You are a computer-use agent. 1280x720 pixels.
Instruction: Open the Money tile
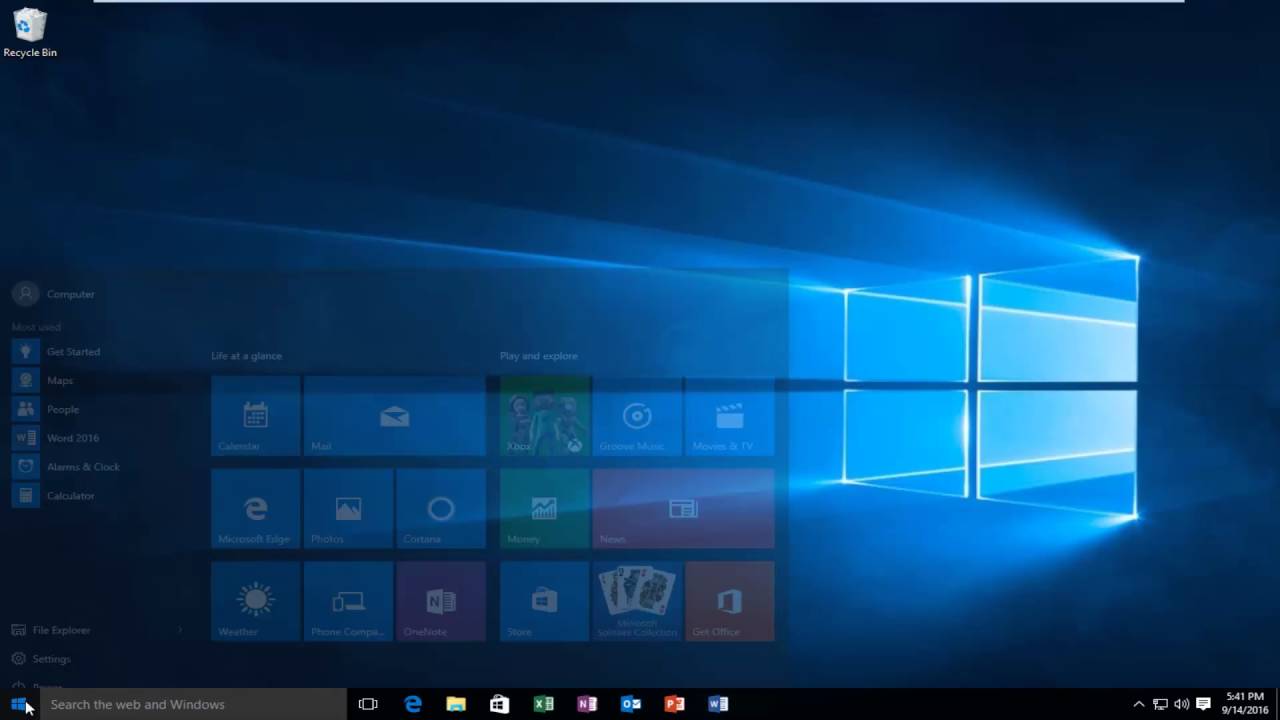[x=545, y=508]
